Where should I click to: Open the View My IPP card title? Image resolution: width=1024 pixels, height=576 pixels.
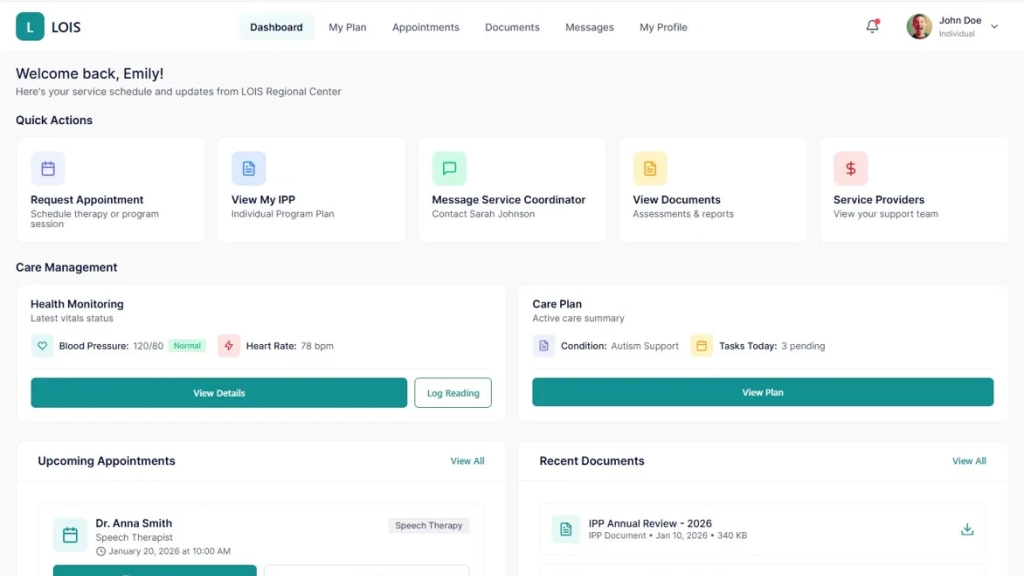(263, 200)
